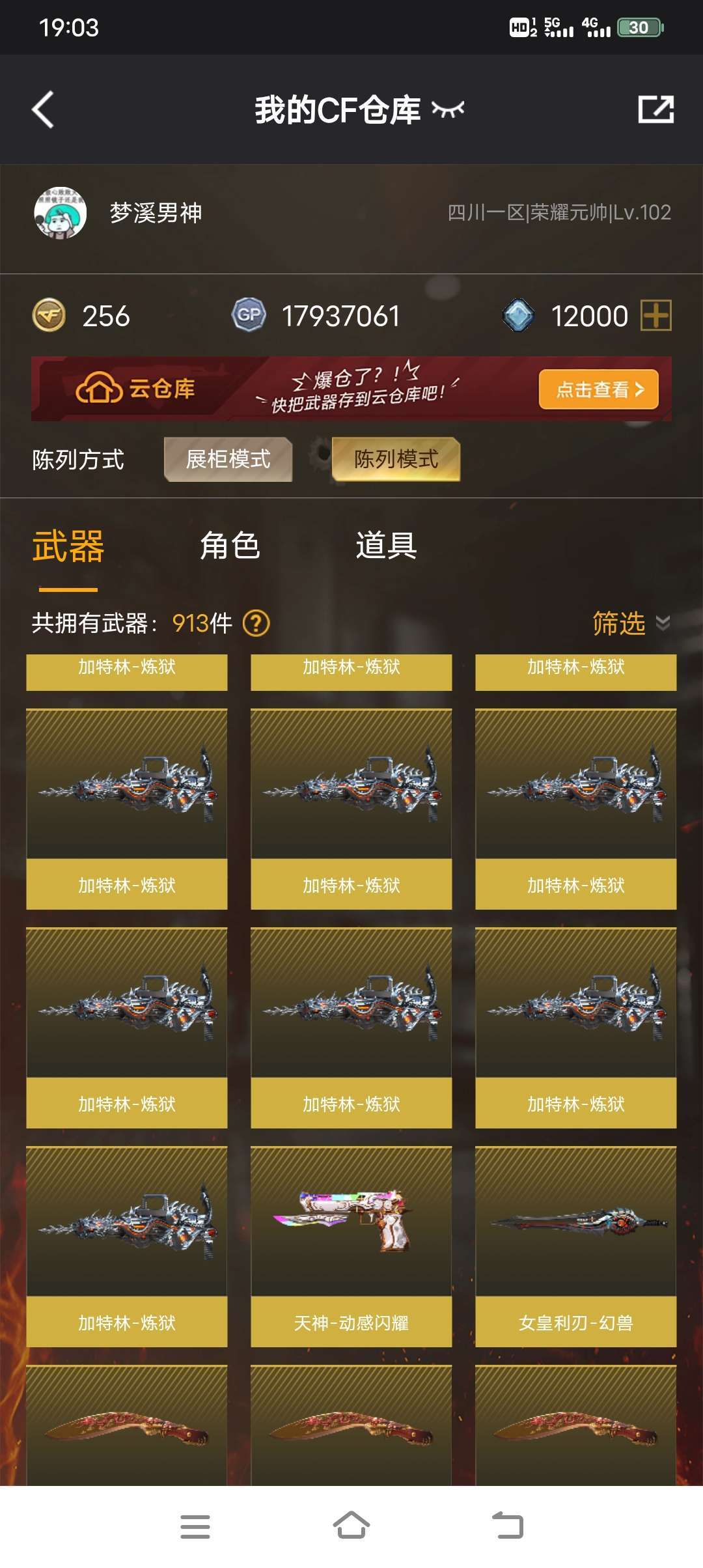The width and height of the screenshot is (703, 1568).
Task: Click the plus icon beside 12000
Action: (656, 316)
